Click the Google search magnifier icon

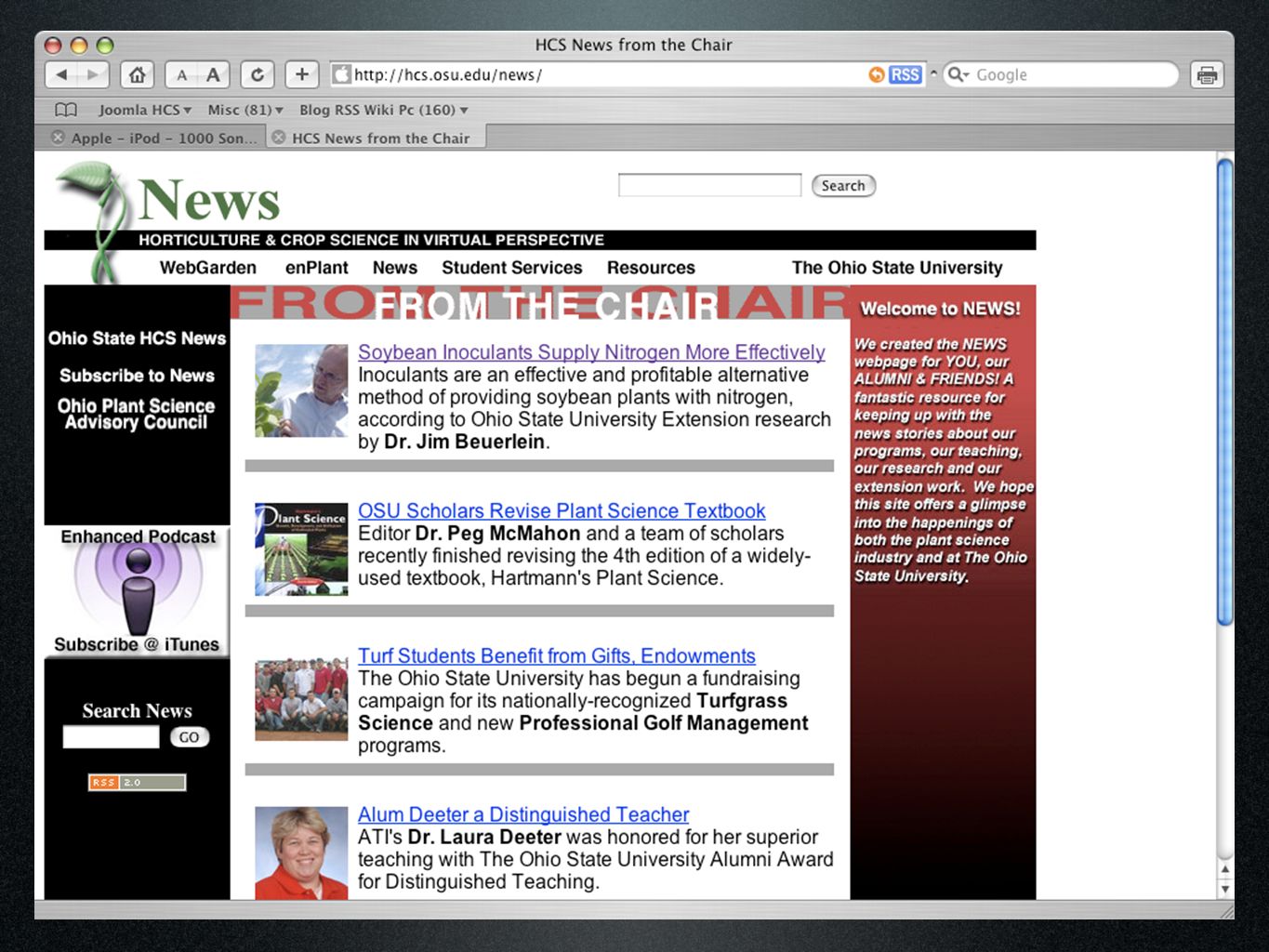[x=957, y=74]
